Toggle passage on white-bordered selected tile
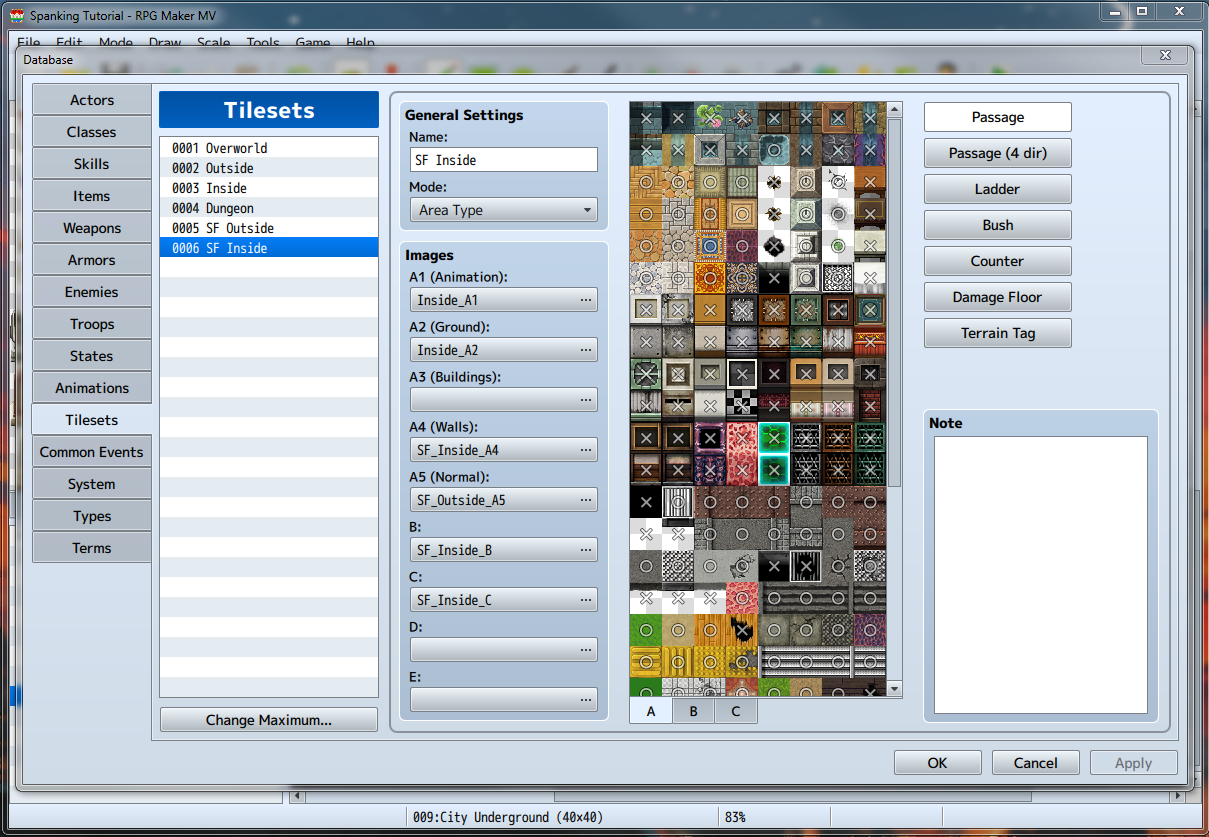 (742, 374)
